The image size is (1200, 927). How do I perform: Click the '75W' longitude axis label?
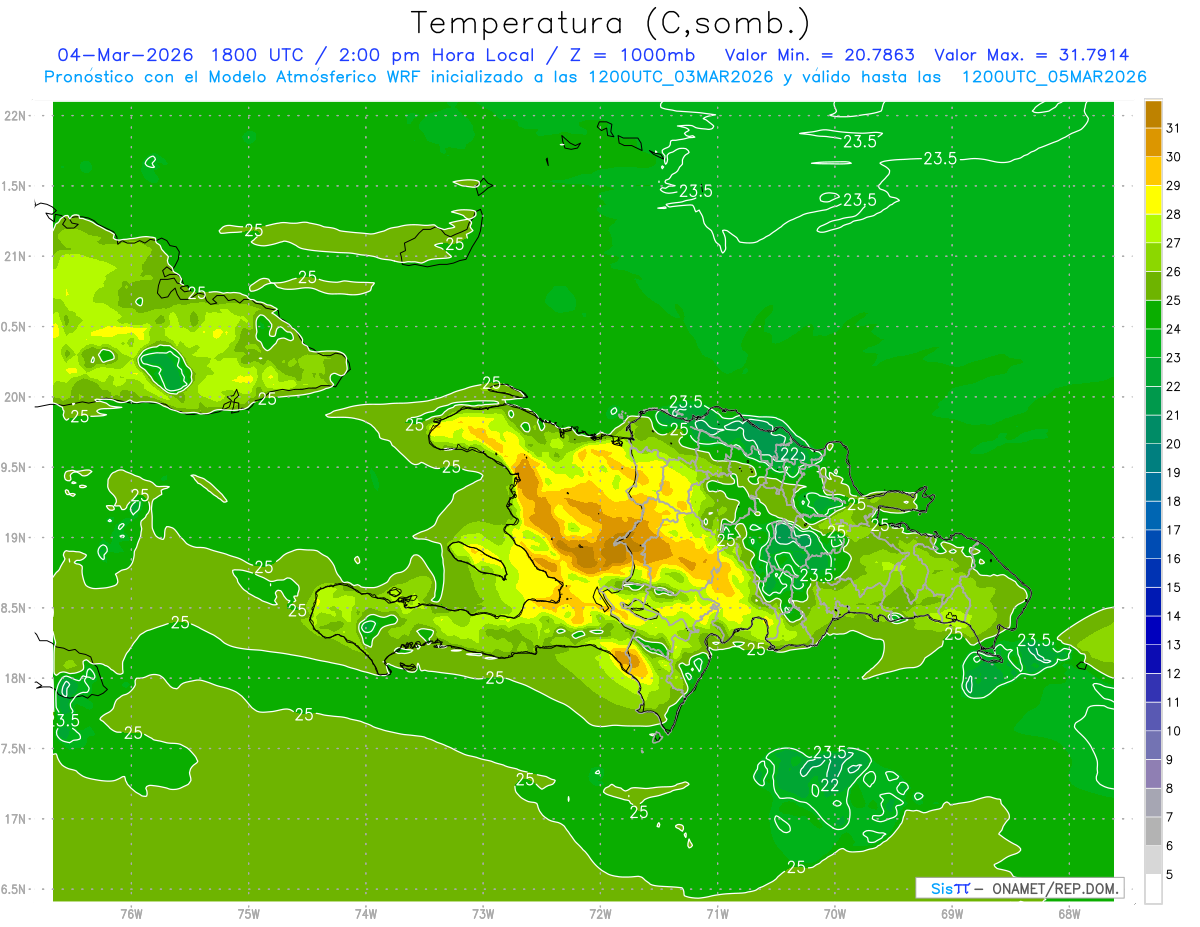pyautogui.click(x=249, y=914)
